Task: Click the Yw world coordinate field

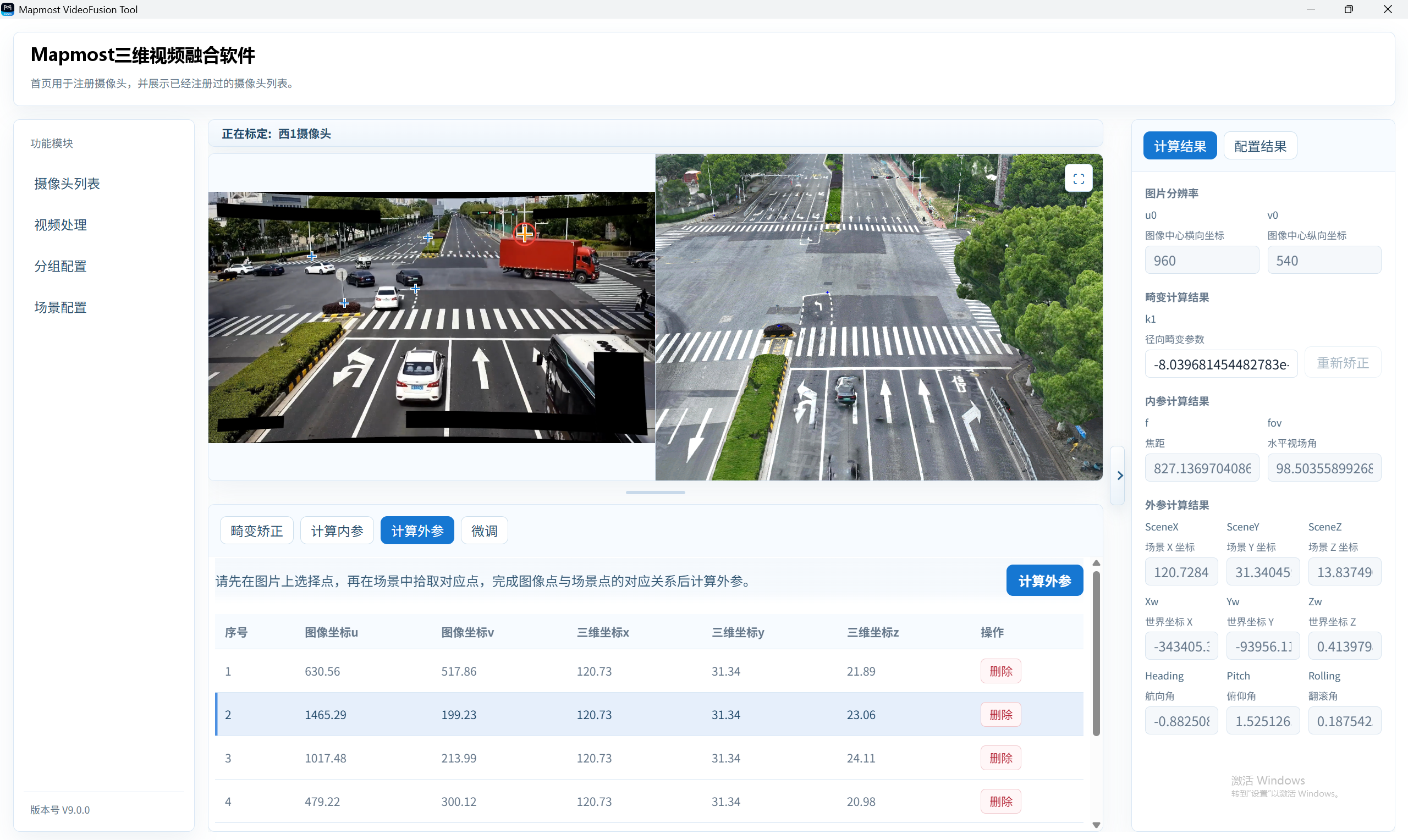Action: pyautogui.click(x=1263, y=646)
